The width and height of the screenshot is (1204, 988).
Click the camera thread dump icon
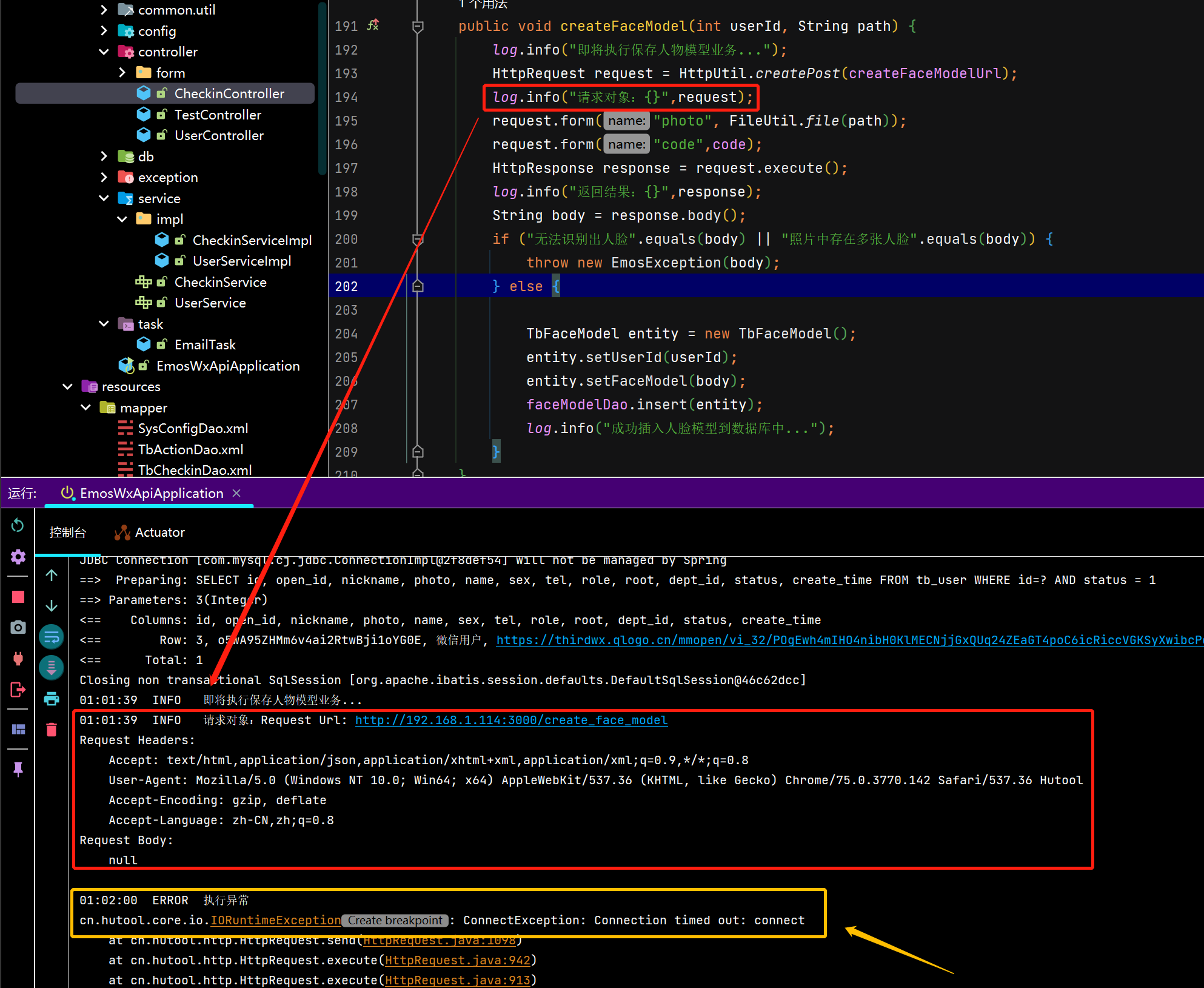point(18,627)
